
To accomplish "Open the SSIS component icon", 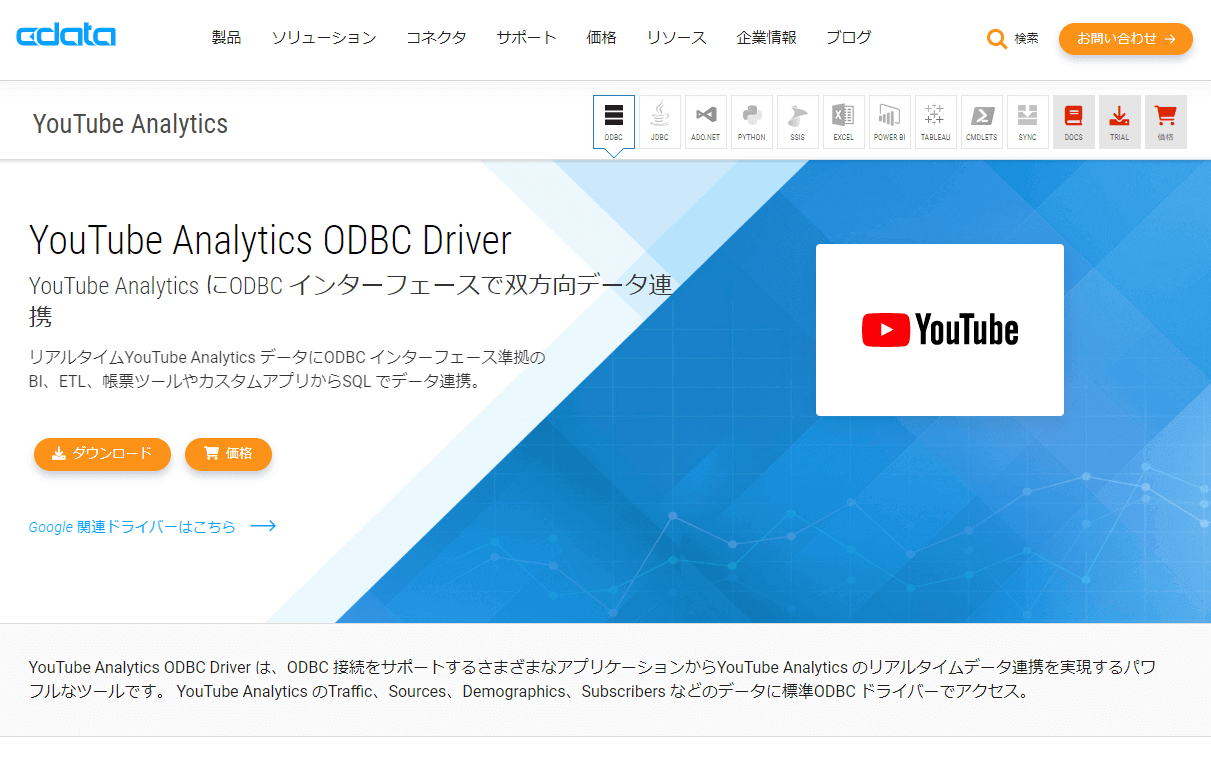I will click(x=797, y=120).
